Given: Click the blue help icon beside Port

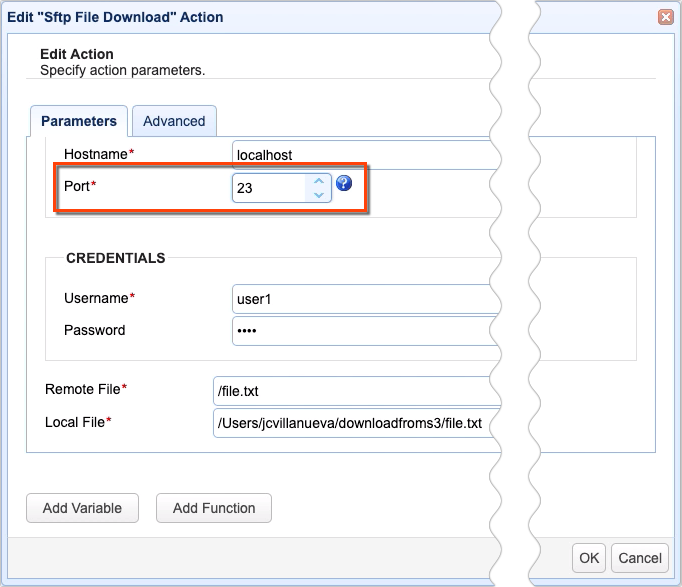Looking at the screenshot, I should coord(344,183).
